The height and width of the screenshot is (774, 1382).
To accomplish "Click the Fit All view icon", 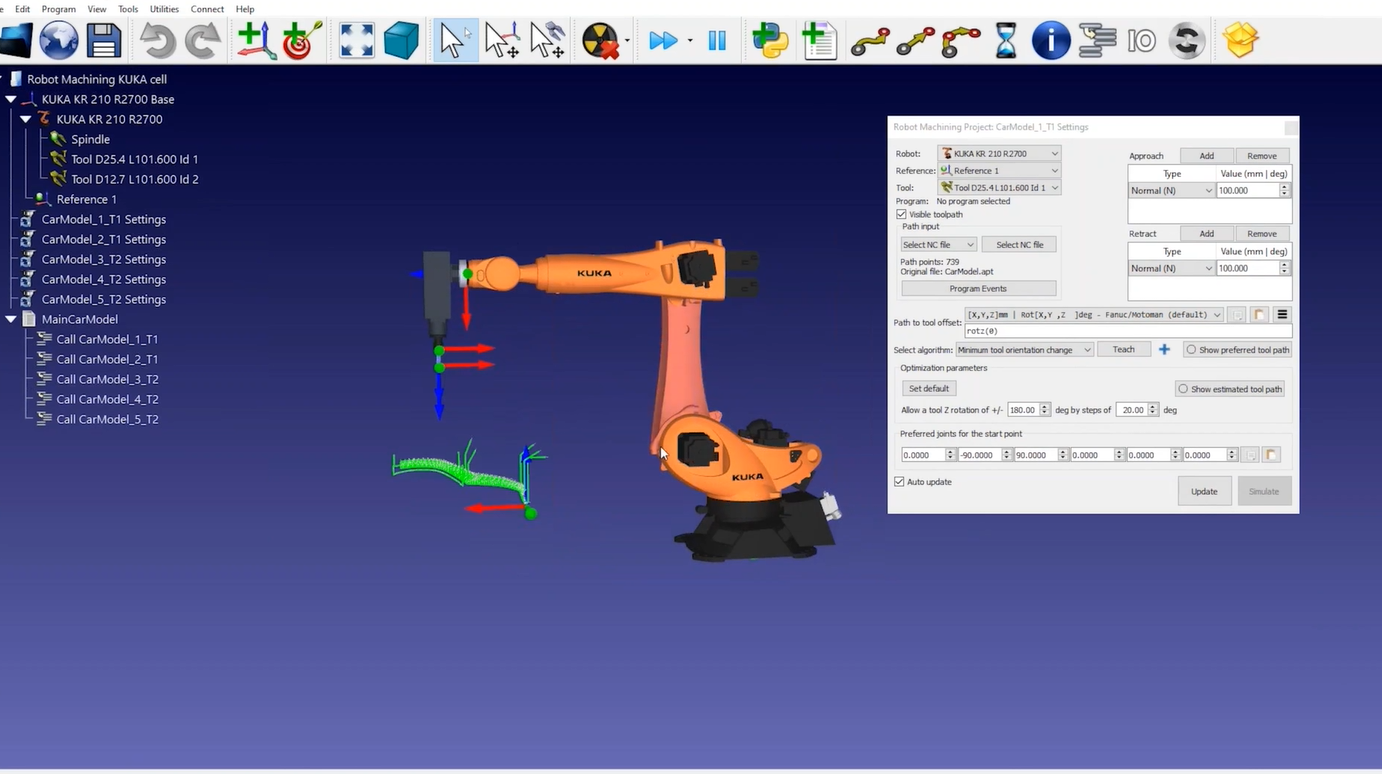I will [x=356, y=40].
